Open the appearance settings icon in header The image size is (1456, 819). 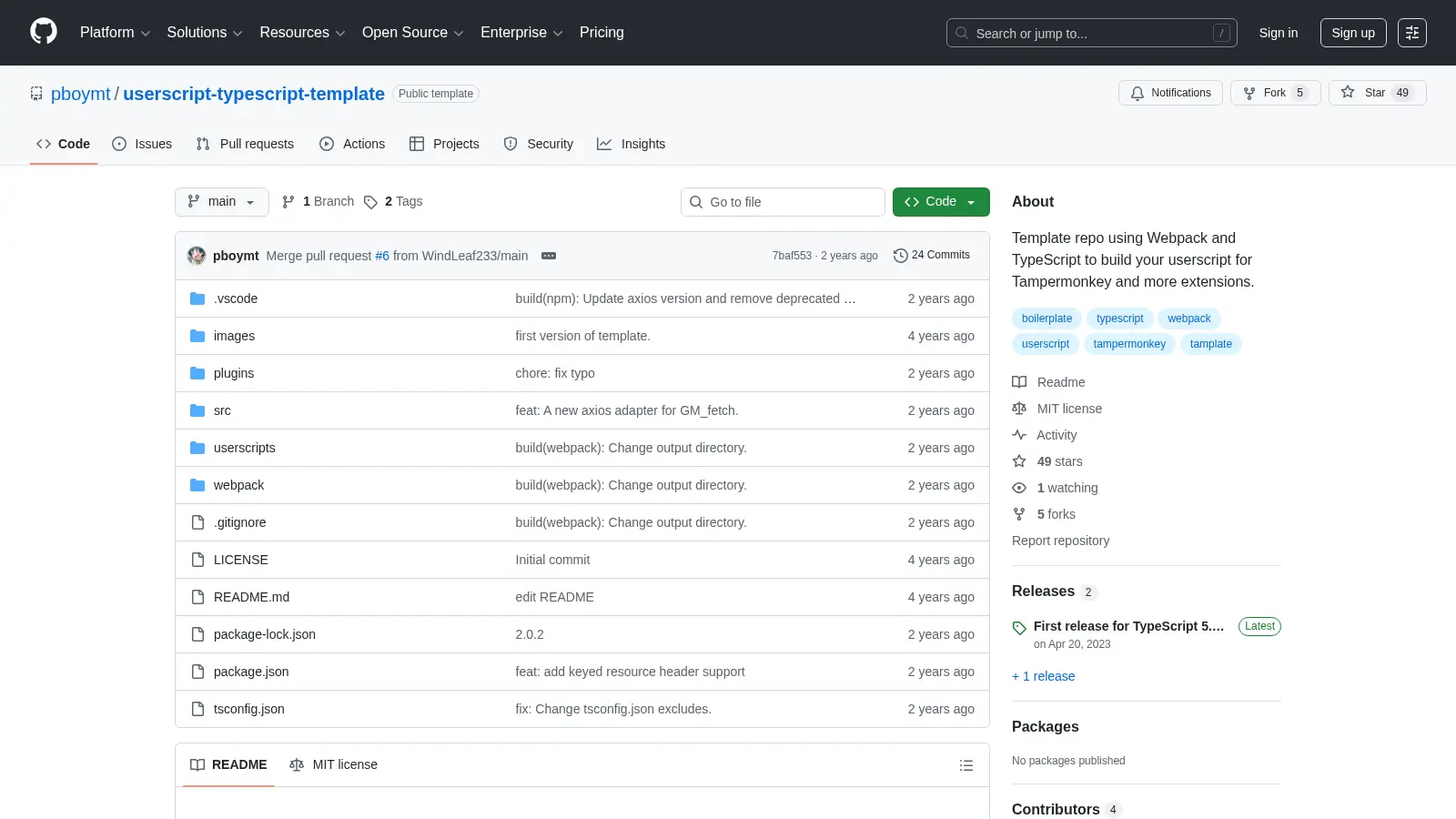pyautogui.click(x=1412, y=33)
